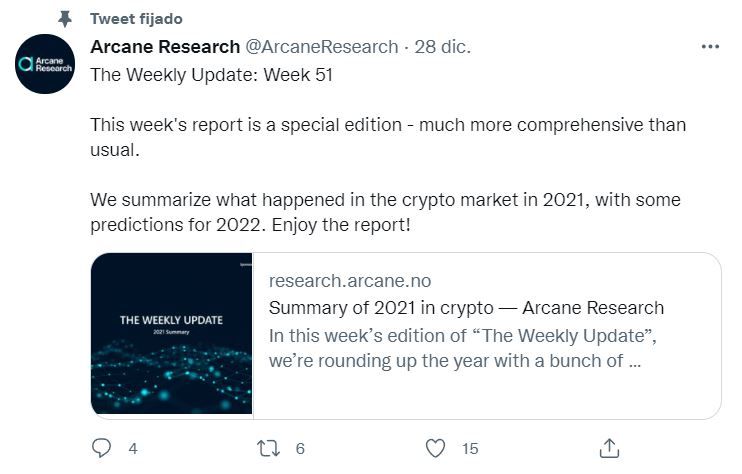The width and height of the screenshot is (742, 474).
Task: Click the research.arcane.no domain link
Action: click(x=350, y=281)
